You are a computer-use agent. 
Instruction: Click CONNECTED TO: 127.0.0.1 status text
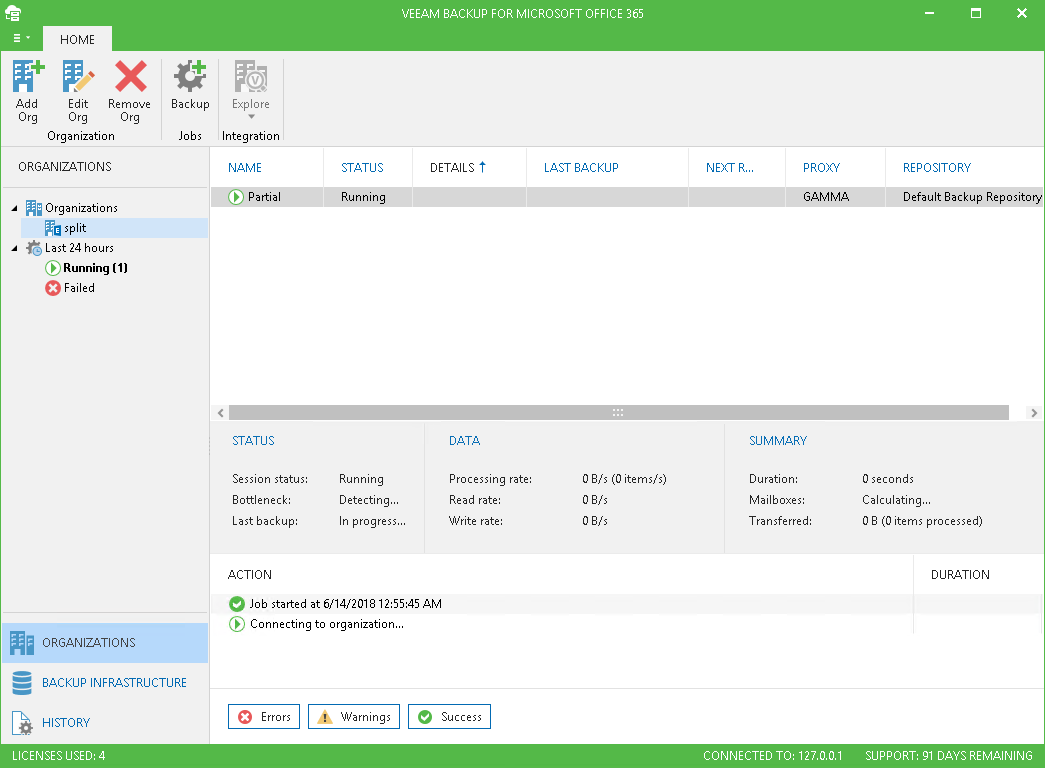(772, 756)
